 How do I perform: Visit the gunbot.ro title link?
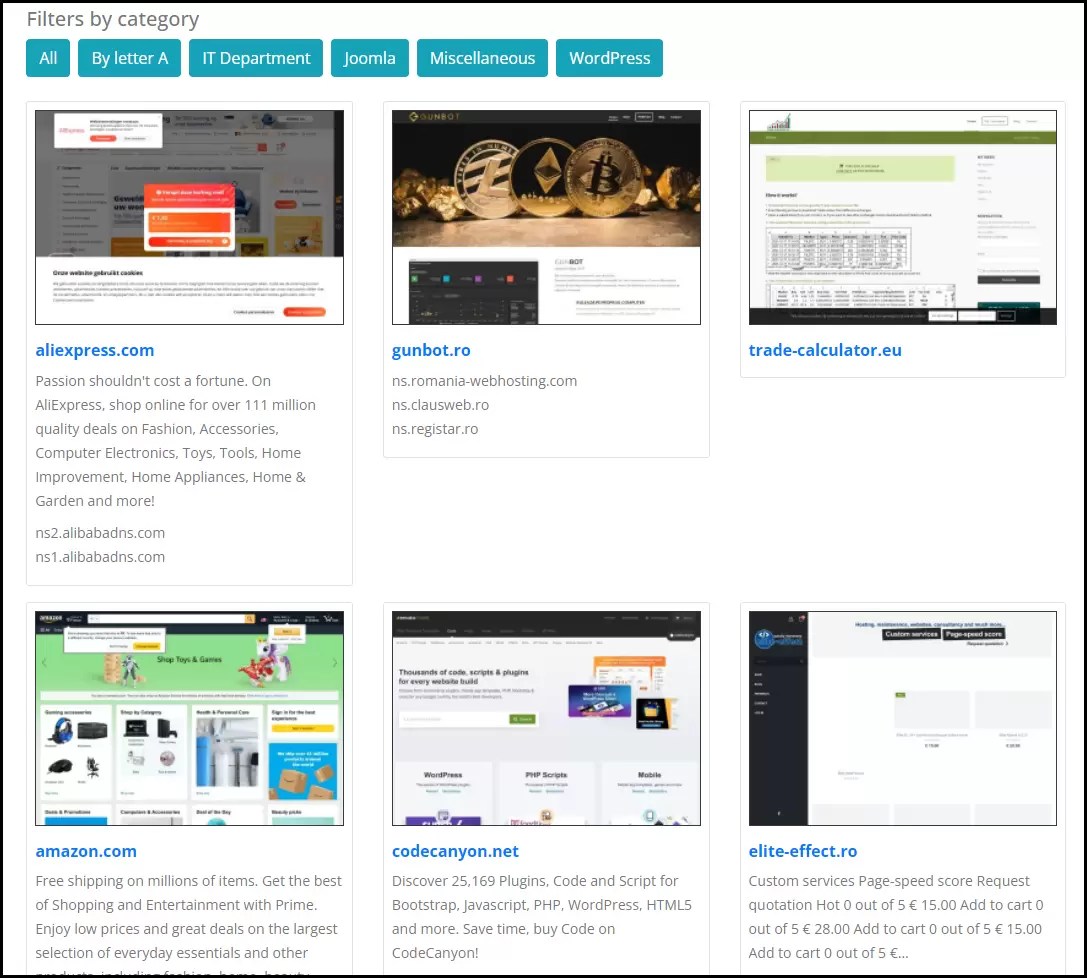[431, 350]
